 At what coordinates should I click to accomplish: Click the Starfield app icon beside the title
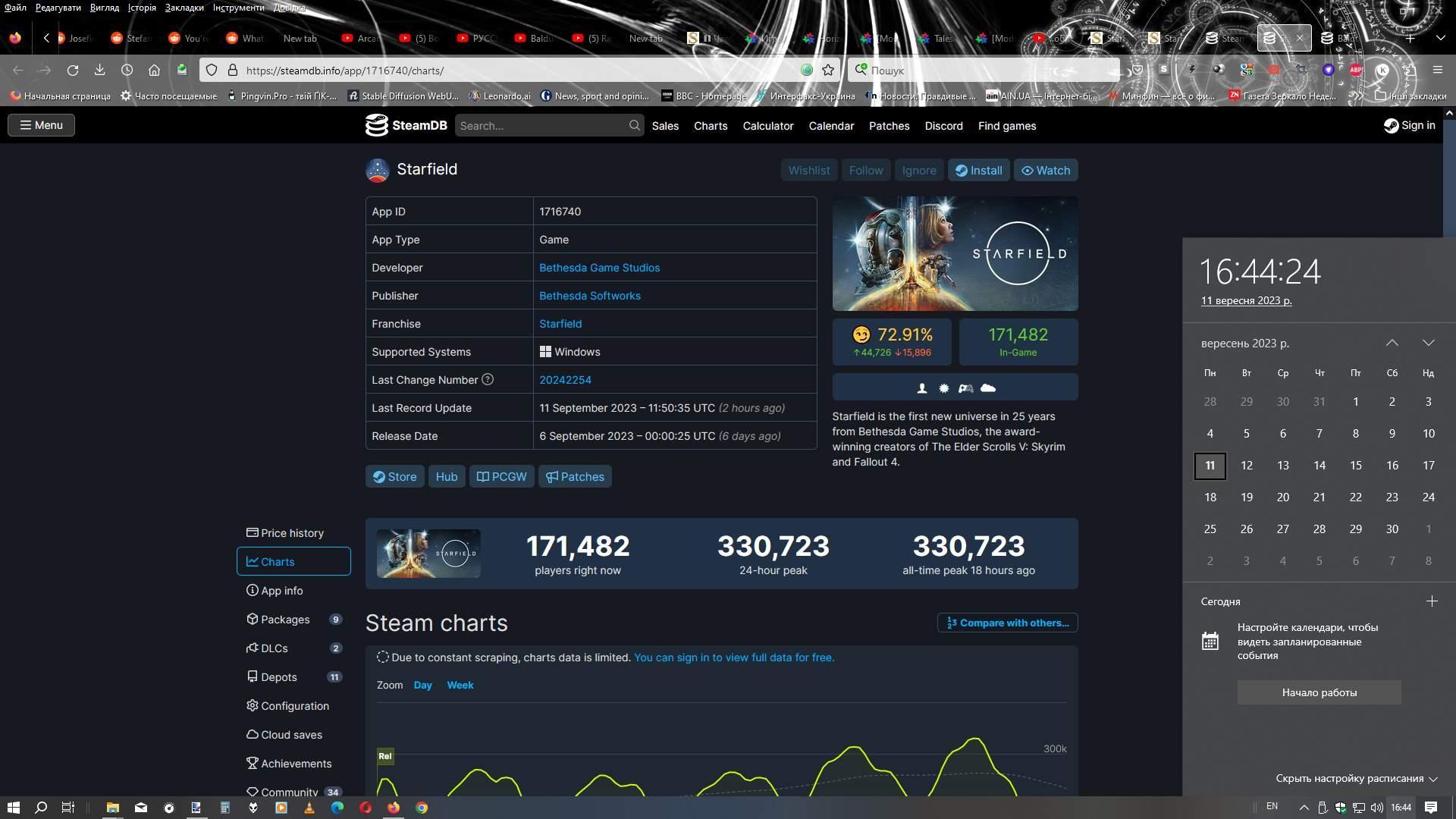point(378,170)
